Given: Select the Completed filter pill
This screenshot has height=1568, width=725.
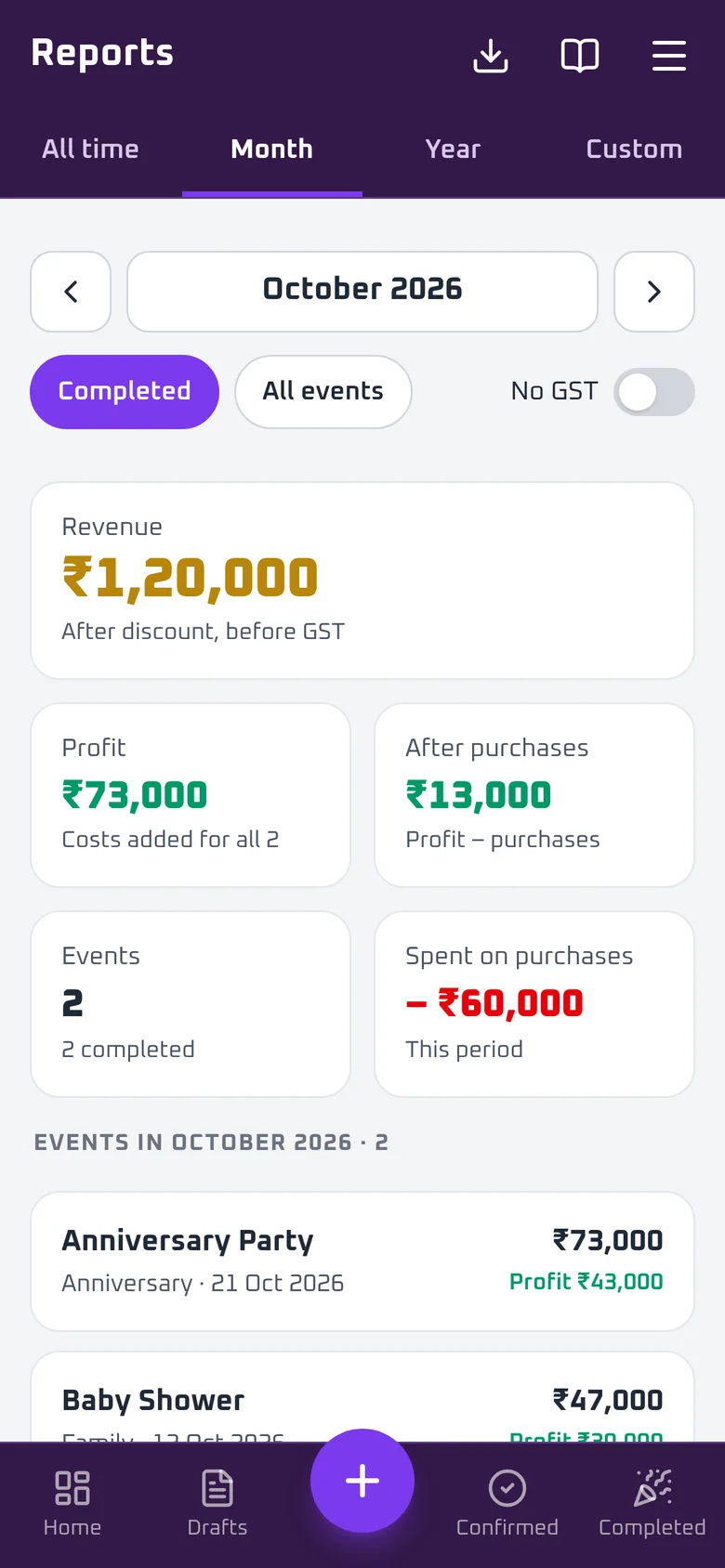Looking at the screenshot, I should (x=125, y=392).
